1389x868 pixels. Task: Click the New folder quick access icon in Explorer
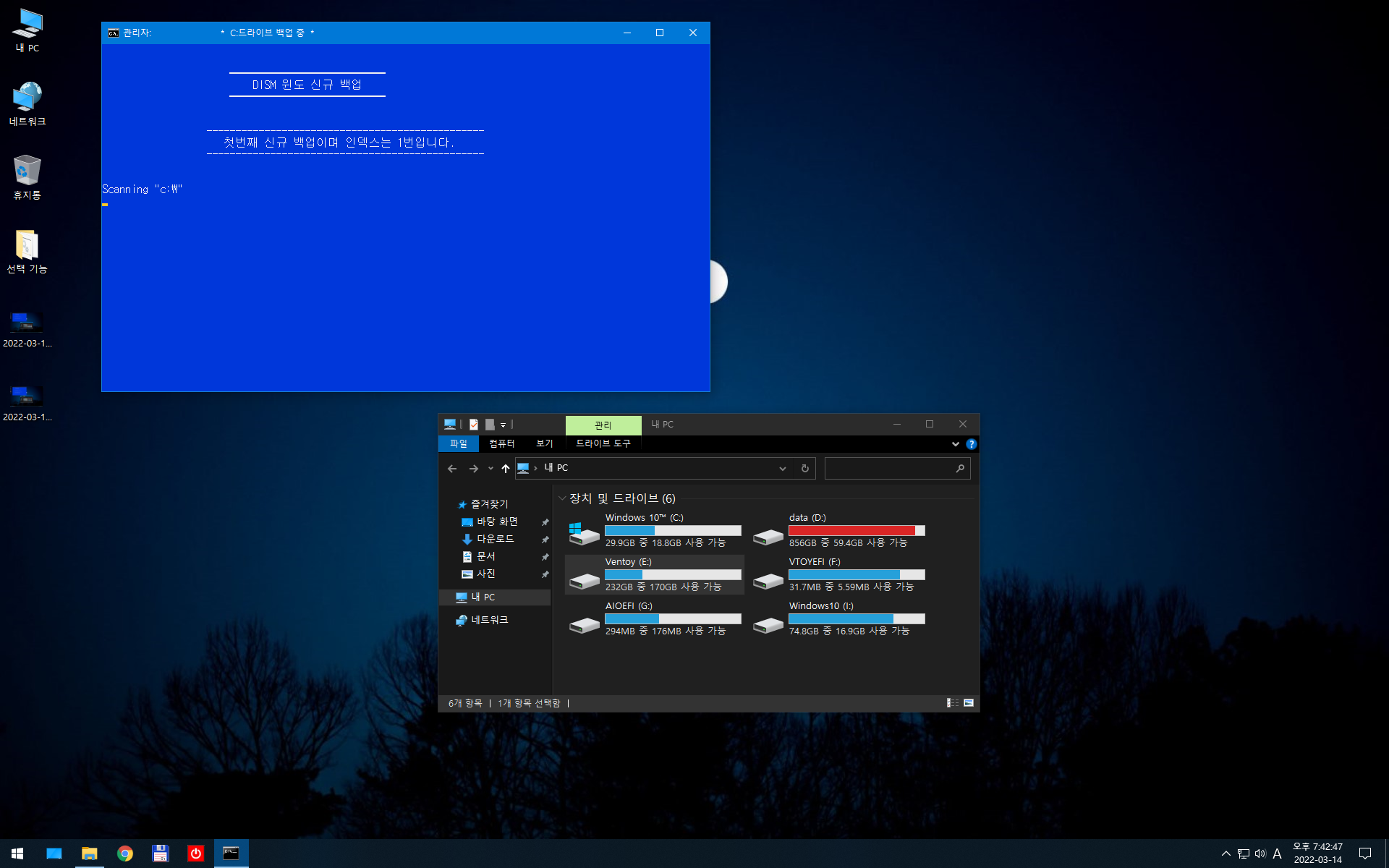pyautogui.click(x=490, y=425)
